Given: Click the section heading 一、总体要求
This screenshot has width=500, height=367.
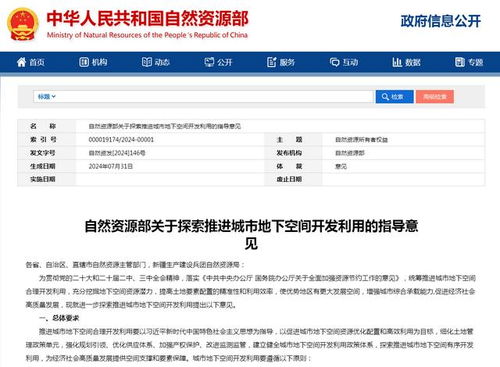Looking at the screenshot, I should (x=59, y=318).
